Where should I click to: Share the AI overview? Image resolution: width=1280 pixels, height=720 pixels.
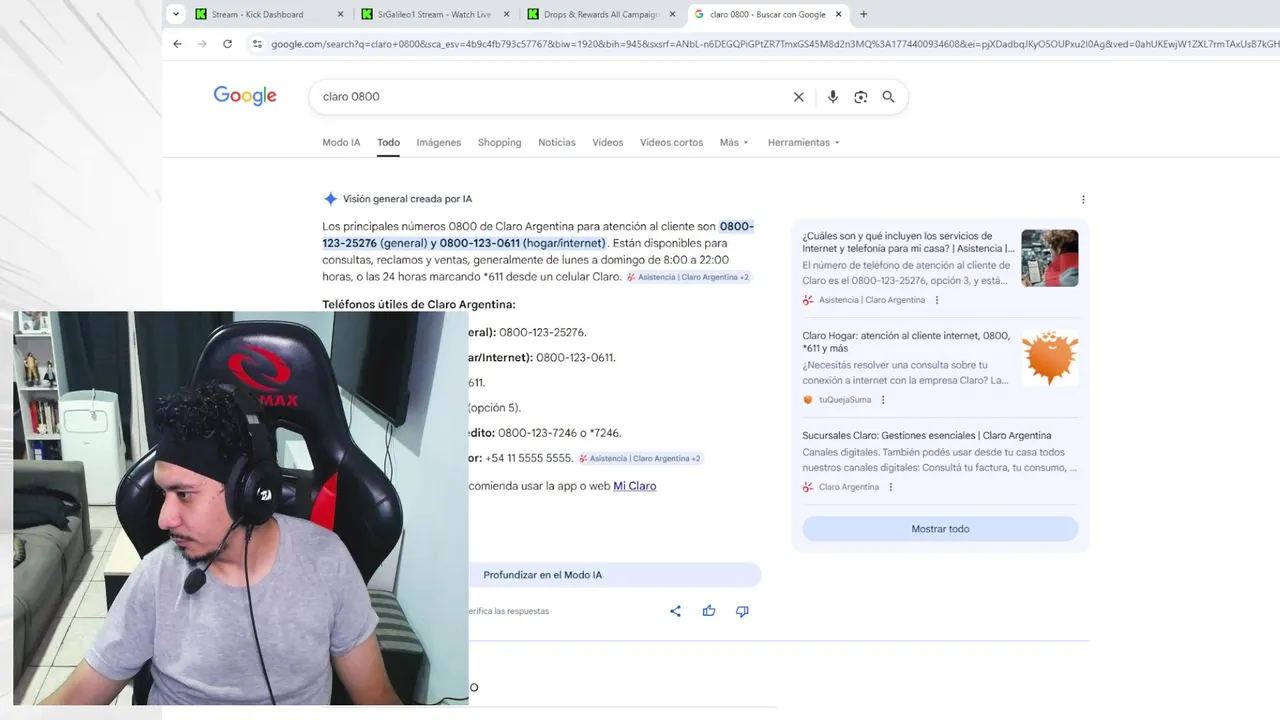click(675, 611)
